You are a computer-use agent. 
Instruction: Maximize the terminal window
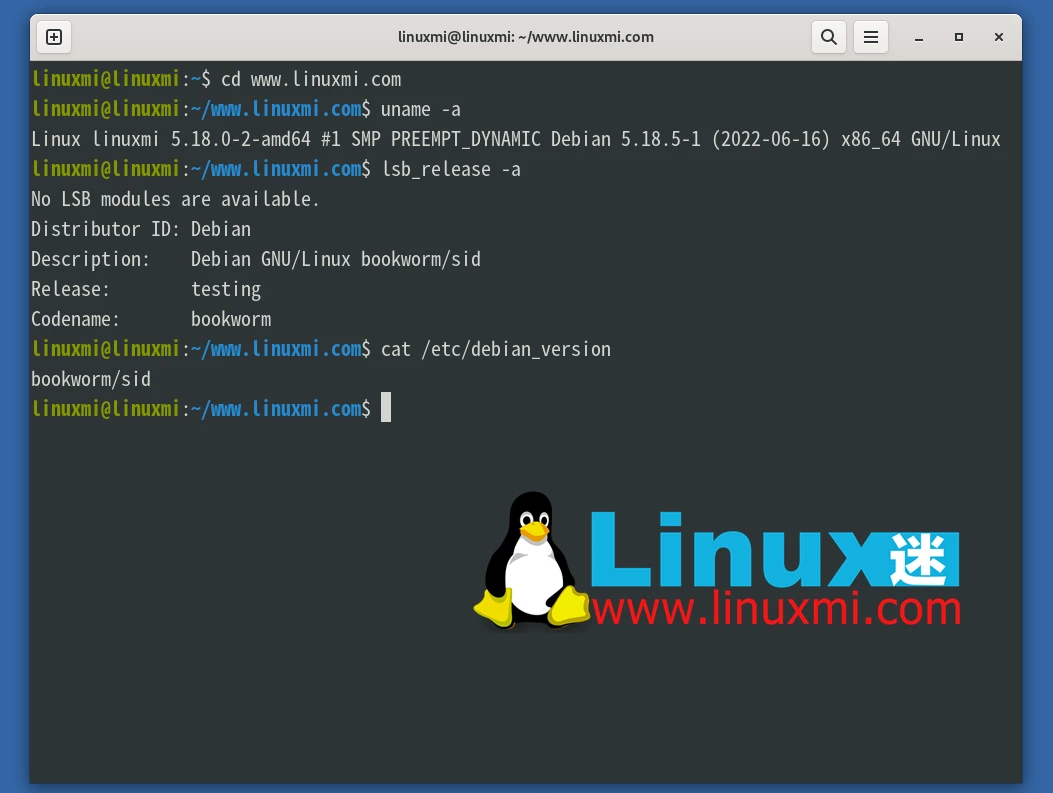(958, 37)
